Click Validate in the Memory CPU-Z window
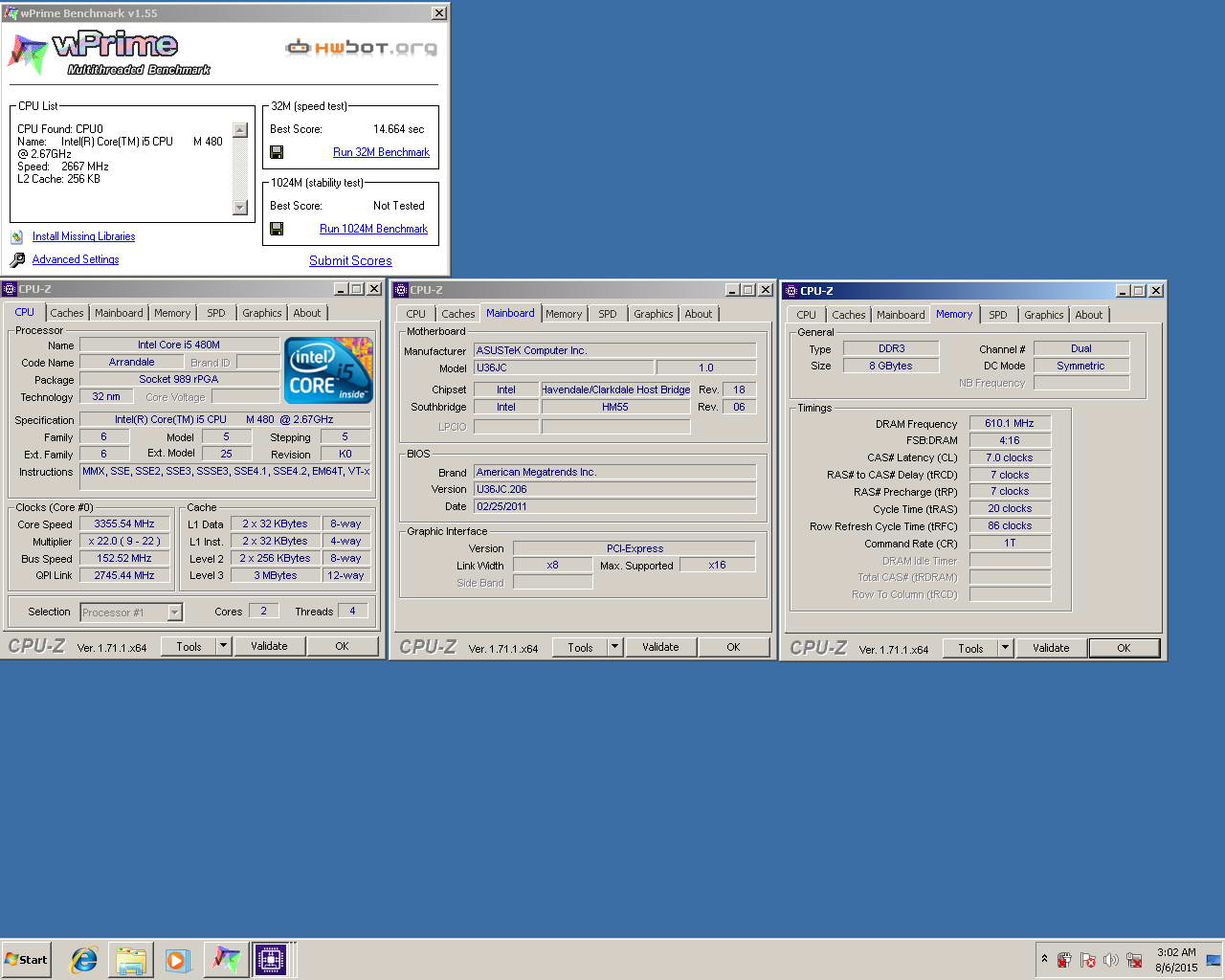The height and width of the screenshot is (980, 1225). [1051, 648]
